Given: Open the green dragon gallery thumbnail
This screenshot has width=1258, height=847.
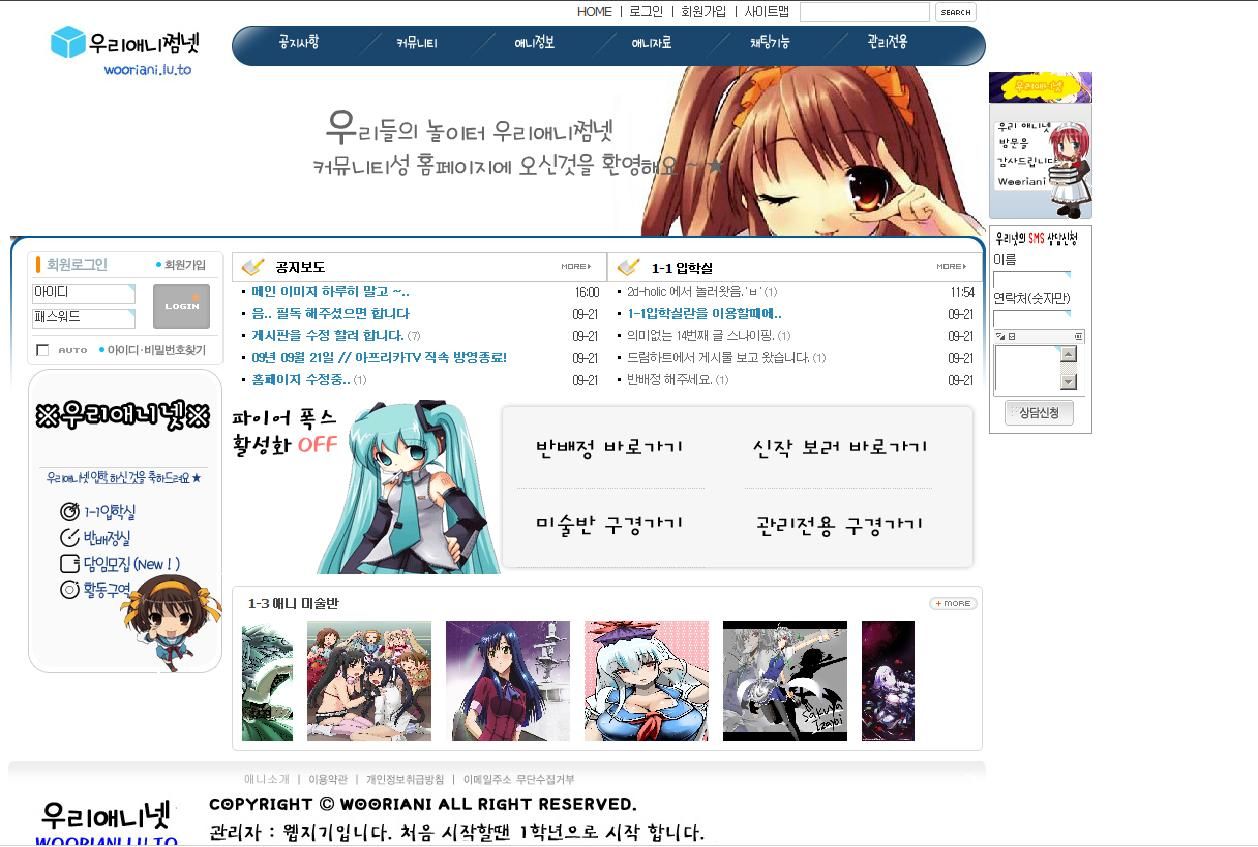Looking at the screenshot, I should point(267,681).
